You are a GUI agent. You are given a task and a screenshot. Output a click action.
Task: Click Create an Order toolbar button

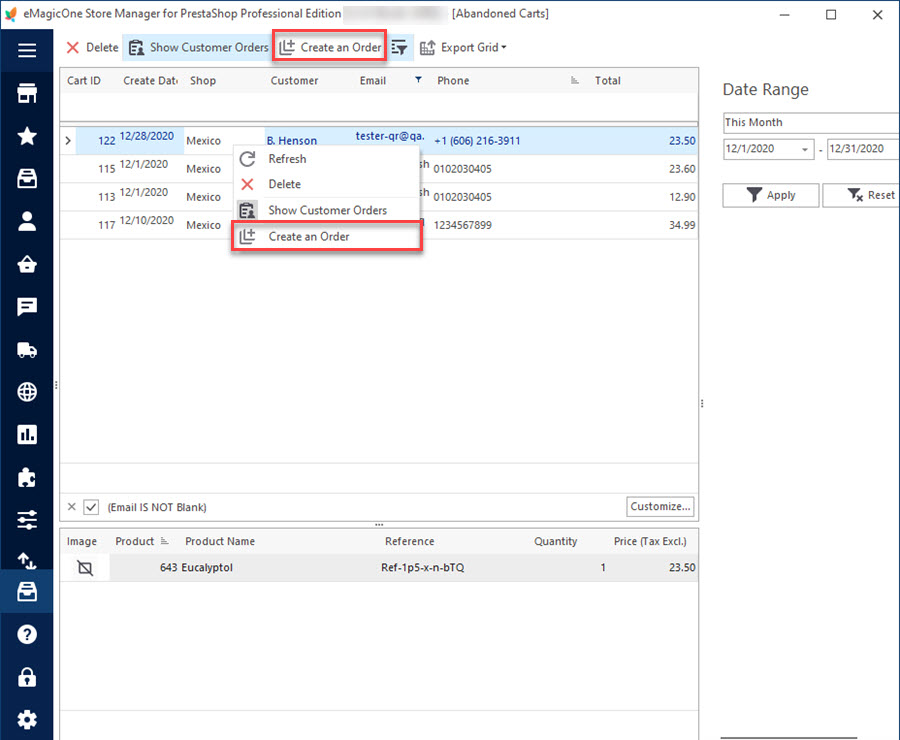(x=330, y=48)
